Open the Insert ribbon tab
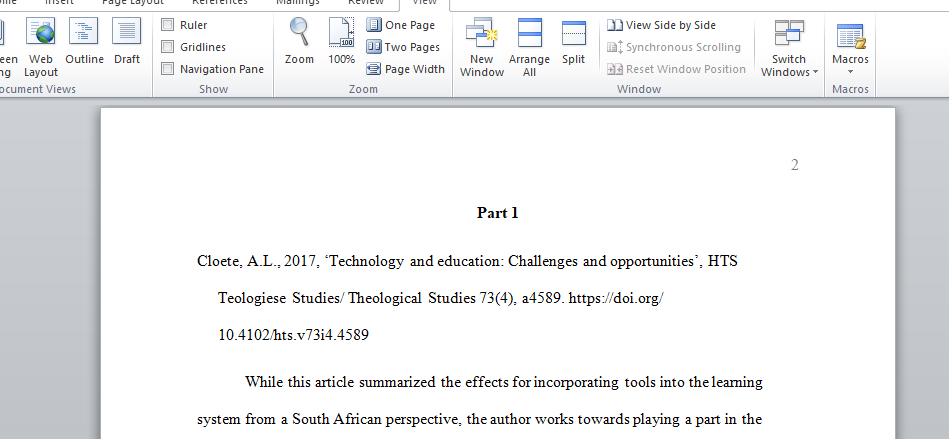This screenshot has width=949, height=439. [59, 3]
